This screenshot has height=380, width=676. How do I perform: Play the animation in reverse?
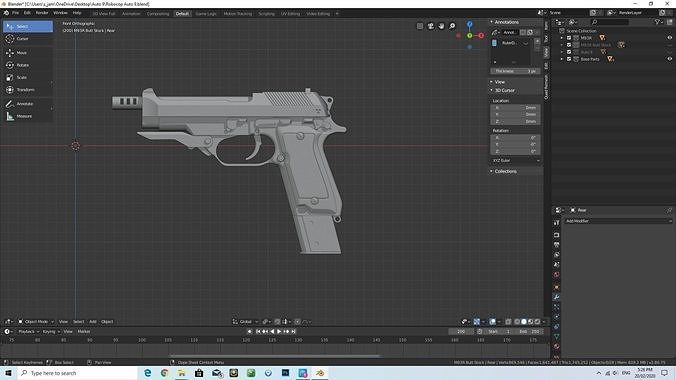pos(272,332)
